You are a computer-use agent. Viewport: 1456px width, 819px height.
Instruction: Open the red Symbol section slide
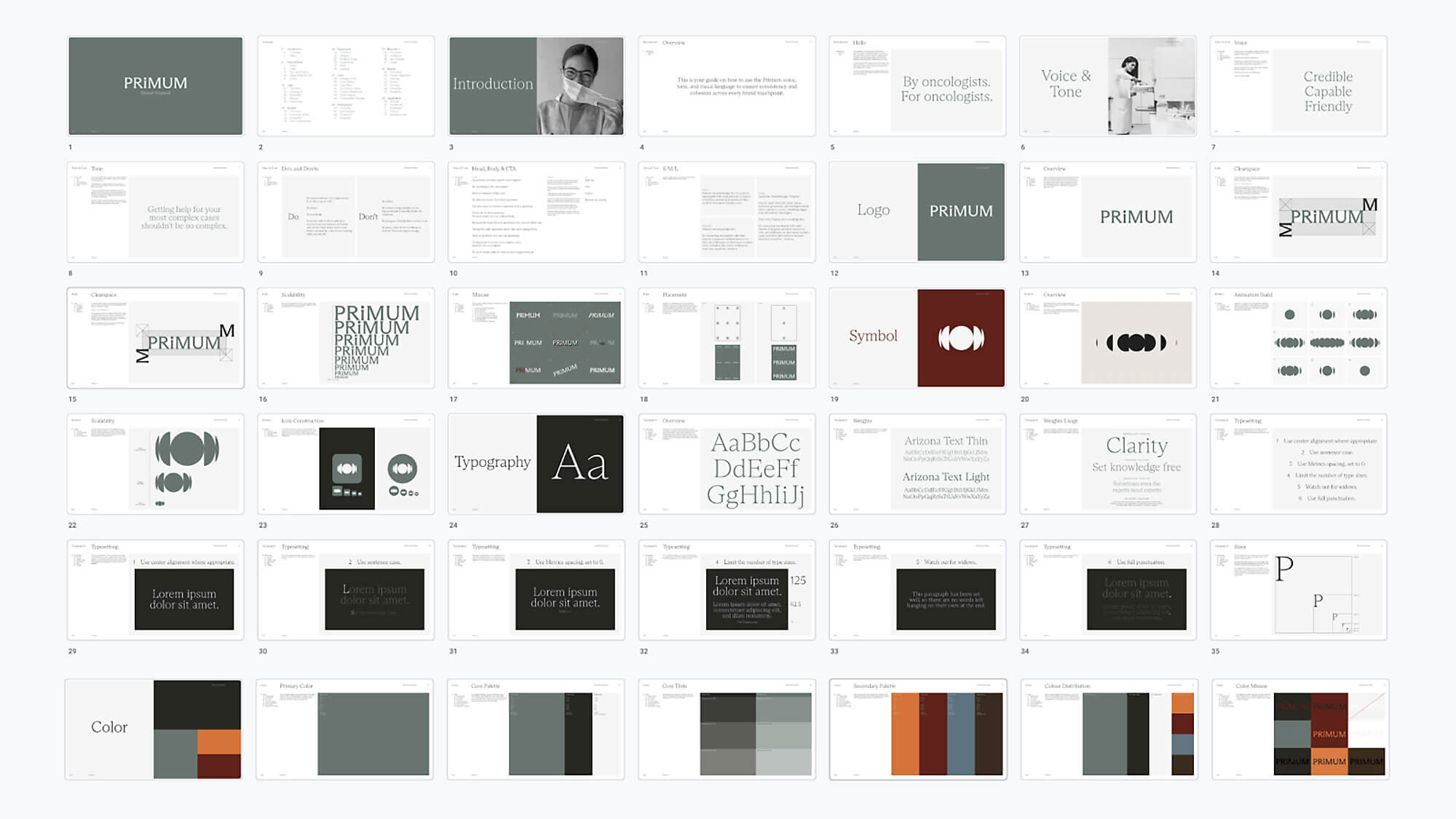click(x=917, y=338)
